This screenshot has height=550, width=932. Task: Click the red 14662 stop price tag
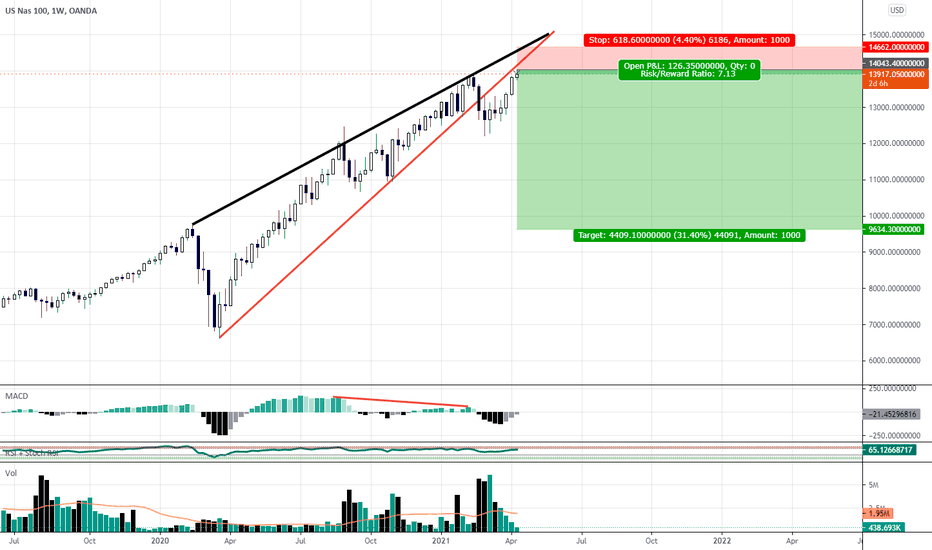coord(896,48)
